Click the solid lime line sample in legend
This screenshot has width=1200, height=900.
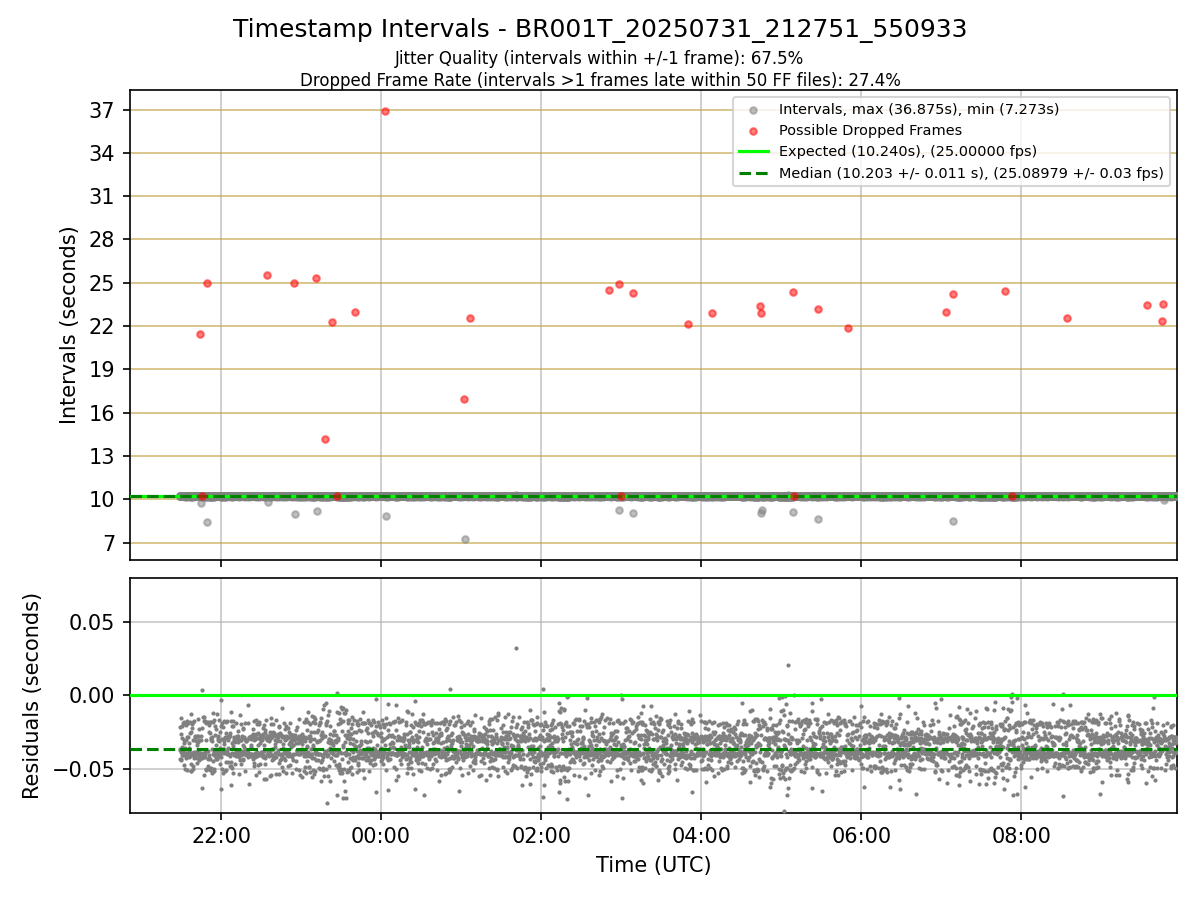[x=754, y=152]
